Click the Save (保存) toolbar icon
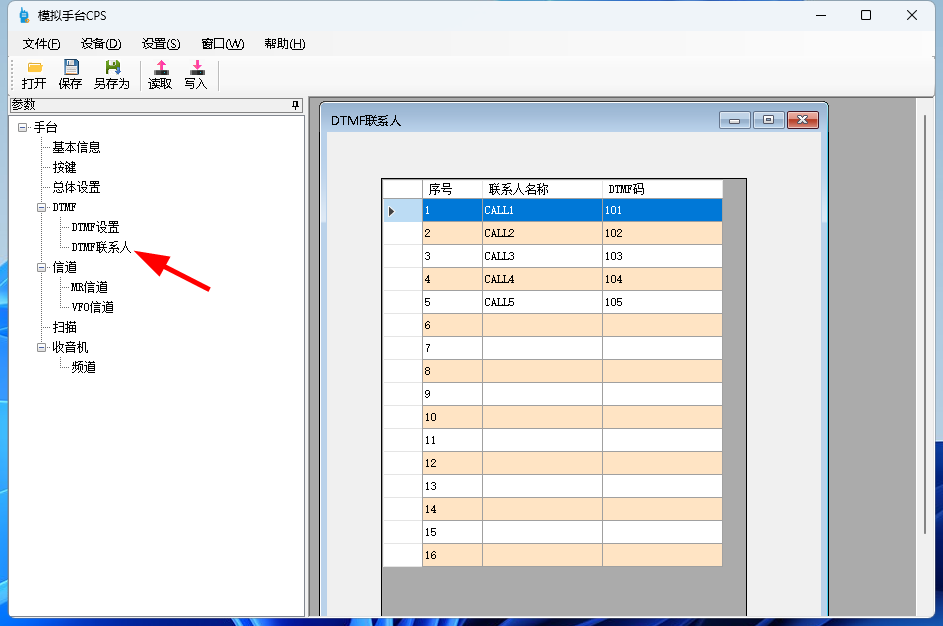 70,68
